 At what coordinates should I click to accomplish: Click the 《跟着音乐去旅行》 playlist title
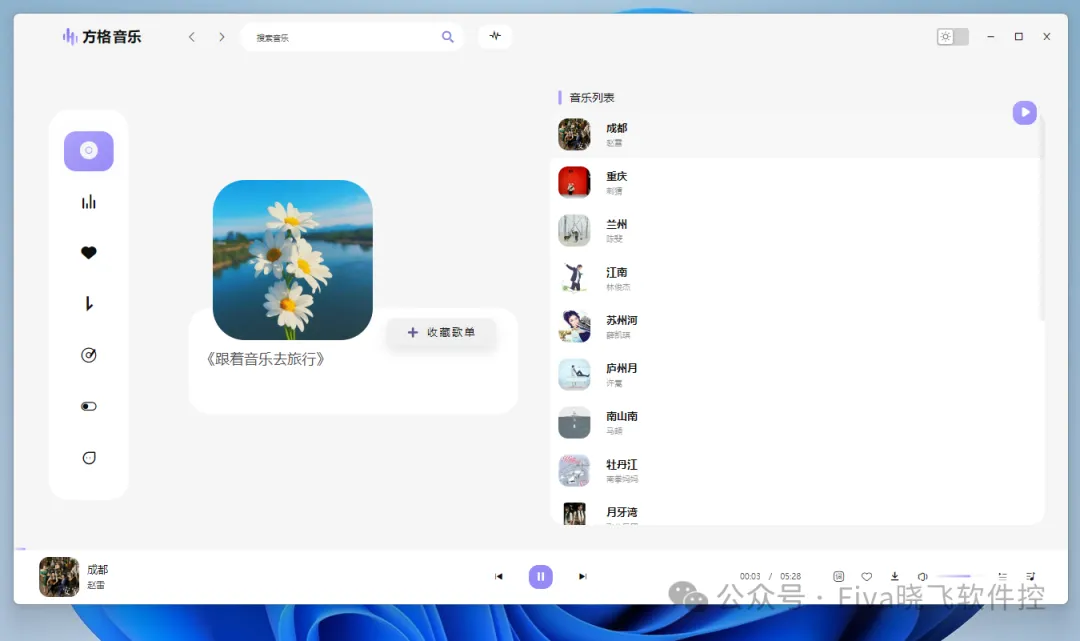(x=265, y=359)
